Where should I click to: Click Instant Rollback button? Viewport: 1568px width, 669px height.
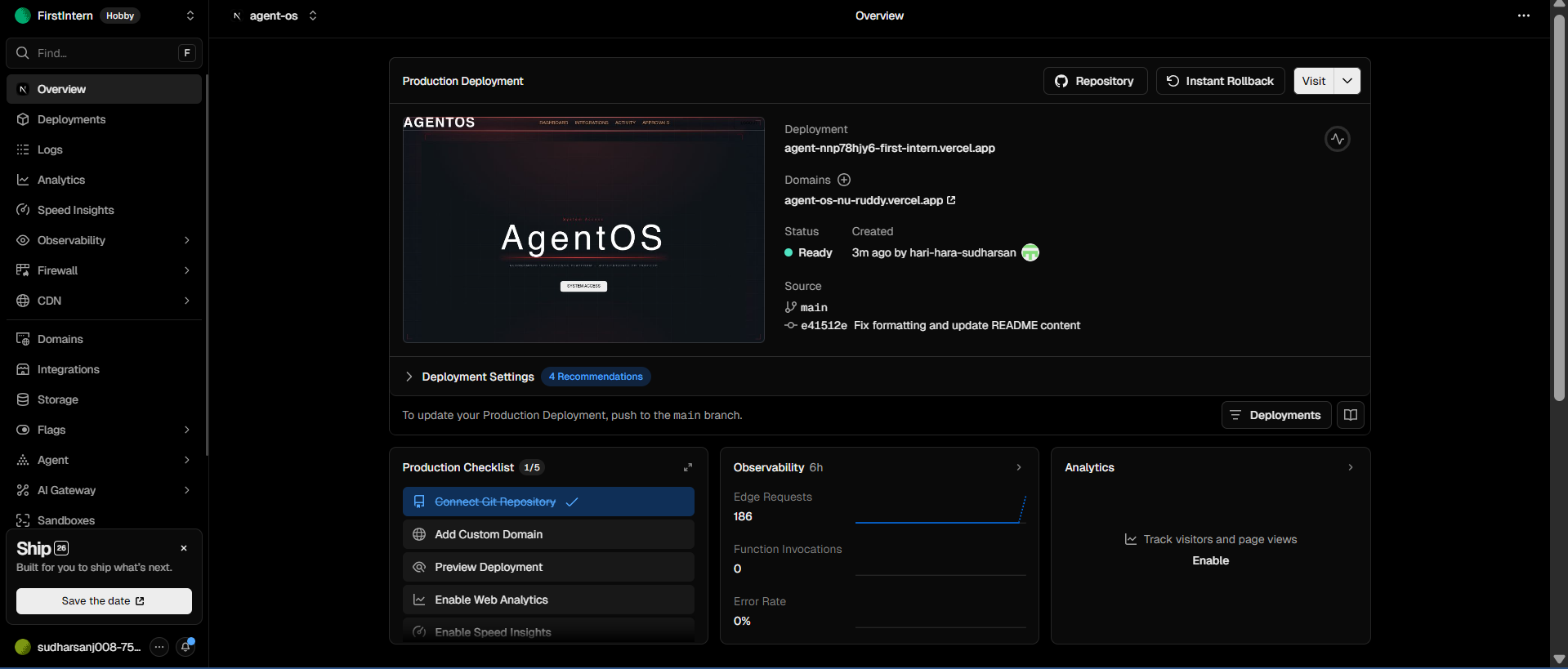pos(1220,81)
